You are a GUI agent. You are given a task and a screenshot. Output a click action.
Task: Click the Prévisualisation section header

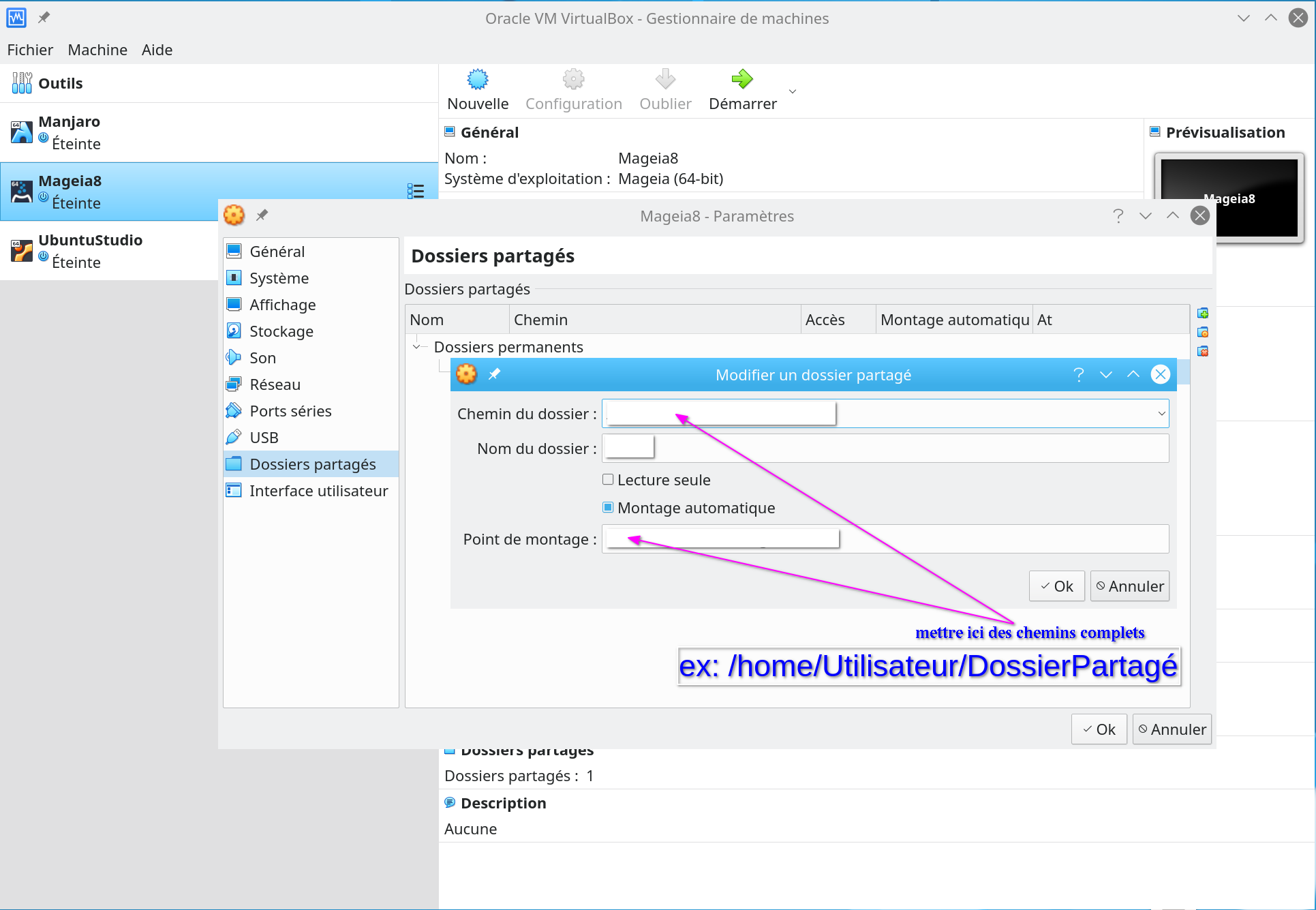1225,132
